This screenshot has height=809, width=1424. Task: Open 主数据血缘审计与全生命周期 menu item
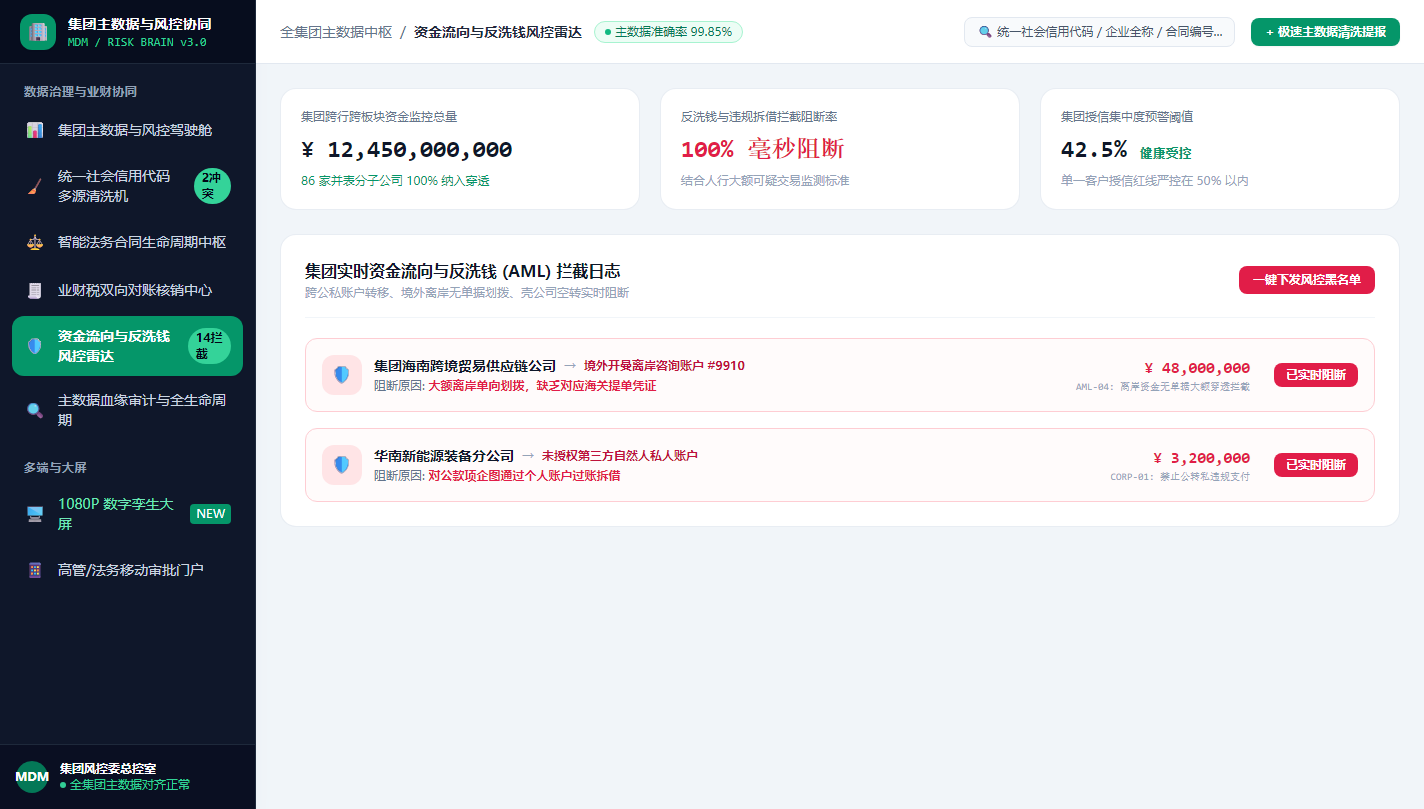coord(127,410)
